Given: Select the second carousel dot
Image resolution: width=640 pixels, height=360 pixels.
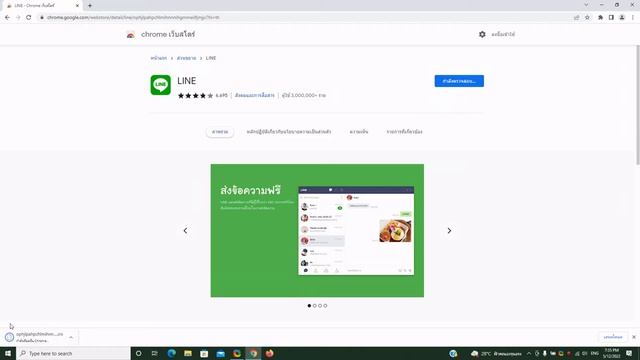Looking at the screenshot, I should click(x=315, y=306).
